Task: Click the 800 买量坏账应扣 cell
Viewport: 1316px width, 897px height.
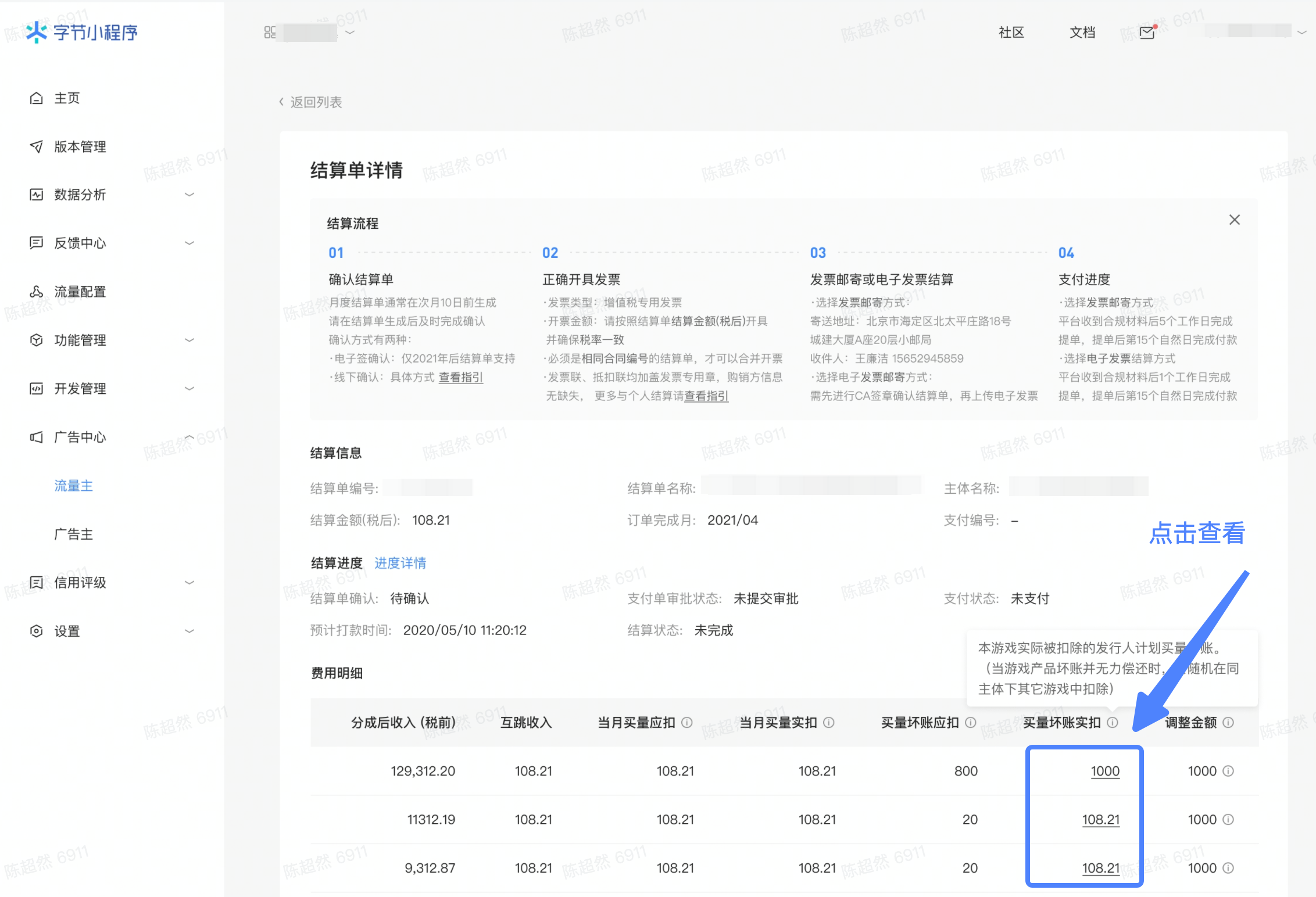Action: pyautogui.click(x=965, y=771)
